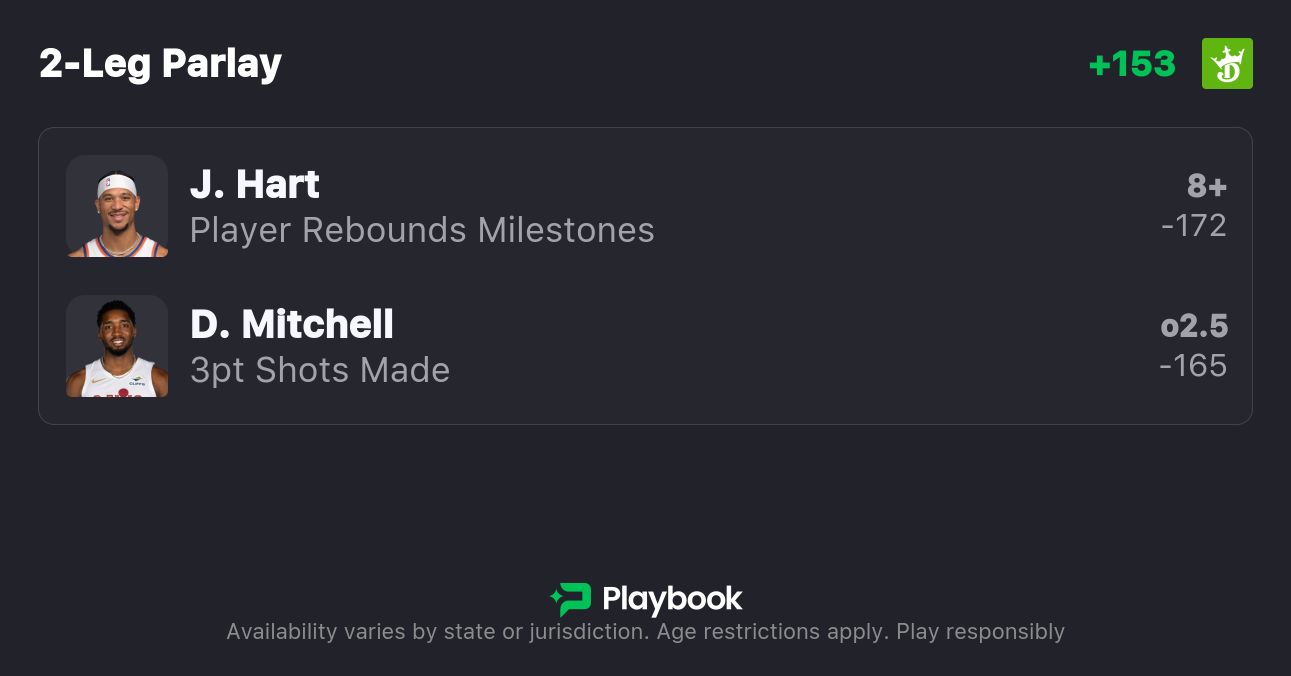Viewport: 1291px width, 676px height.
Task: Select the 3pt Shots Made market label
Action: tap(320, 370)
